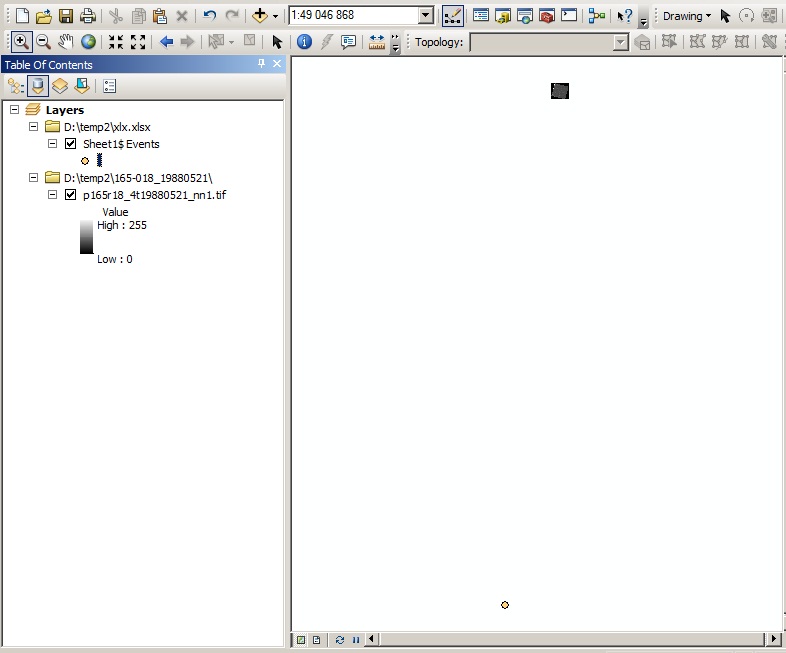Select the Drawing toolbar element pointer
The height and width of the screenshot is (653, 786).
725,16
